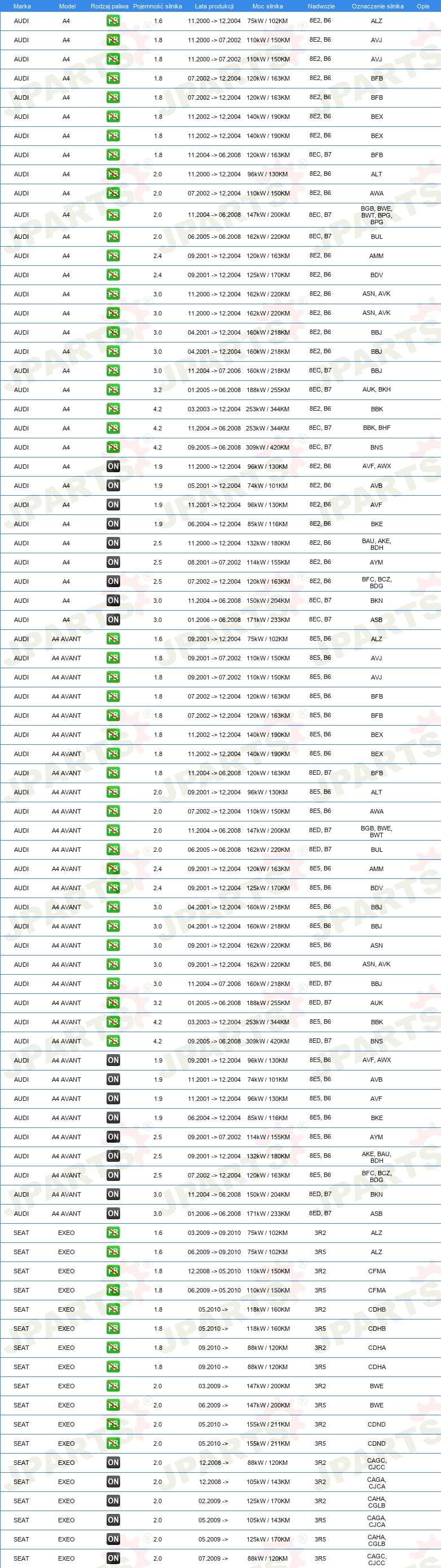Click petrol icon in SEAT EXEO CDHB 3R5 row
The height and width of the screenshot is (1568, 441).
coord(113,1329)
